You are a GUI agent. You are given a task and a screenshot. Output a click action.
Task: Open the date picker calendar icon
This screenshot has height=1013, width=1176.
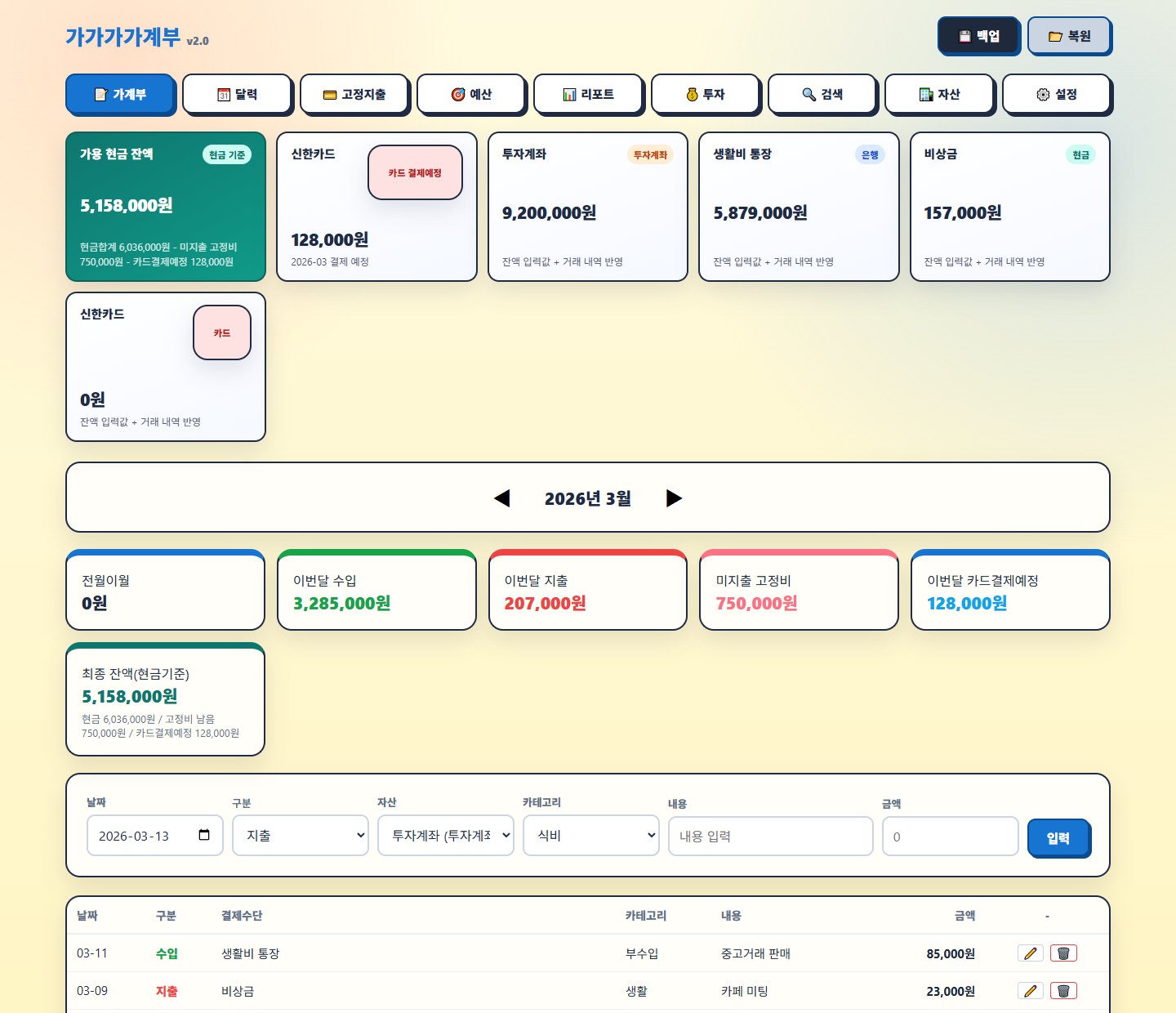(204, 835)
